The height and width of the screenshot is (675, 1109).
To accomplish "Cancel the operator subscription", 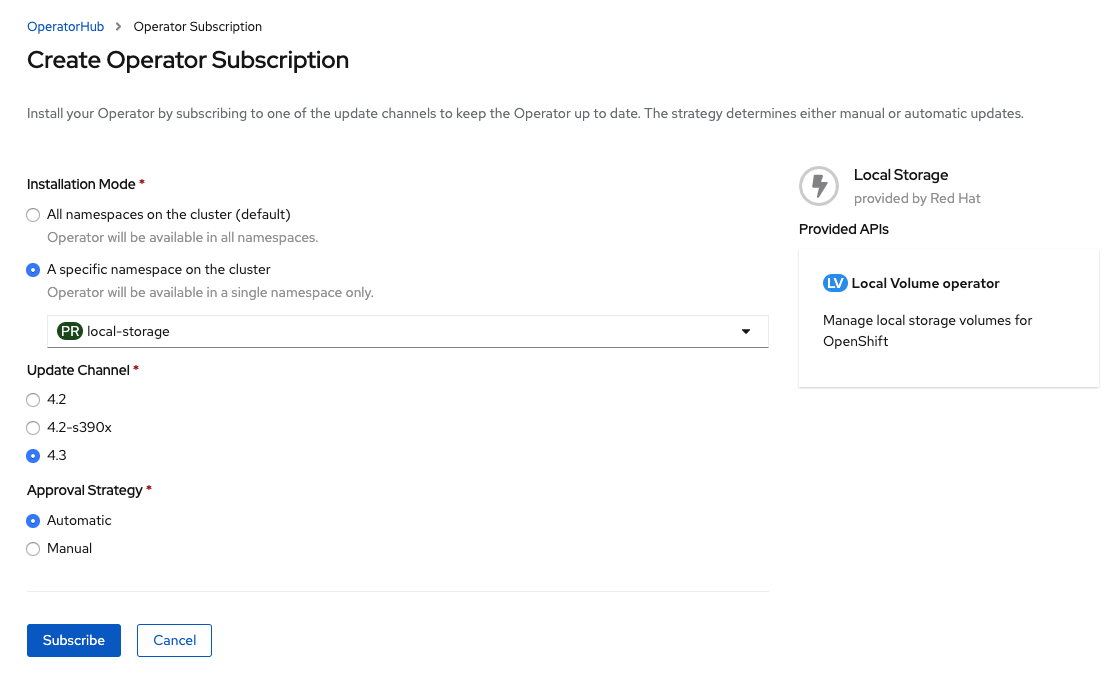I will point(175,640).
